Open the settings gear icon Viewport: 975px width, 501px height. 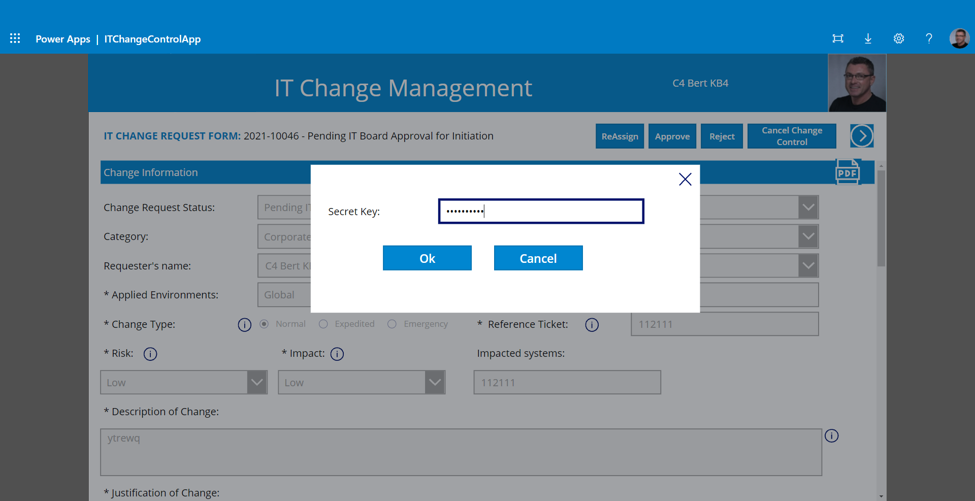coord(898,39)
